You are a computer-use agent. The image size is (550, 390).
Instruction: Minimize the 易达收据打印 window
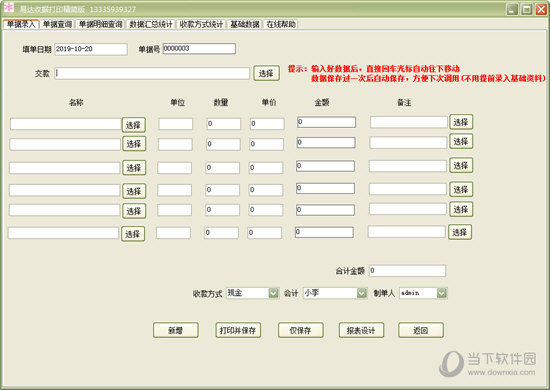(x=512, y=9)
